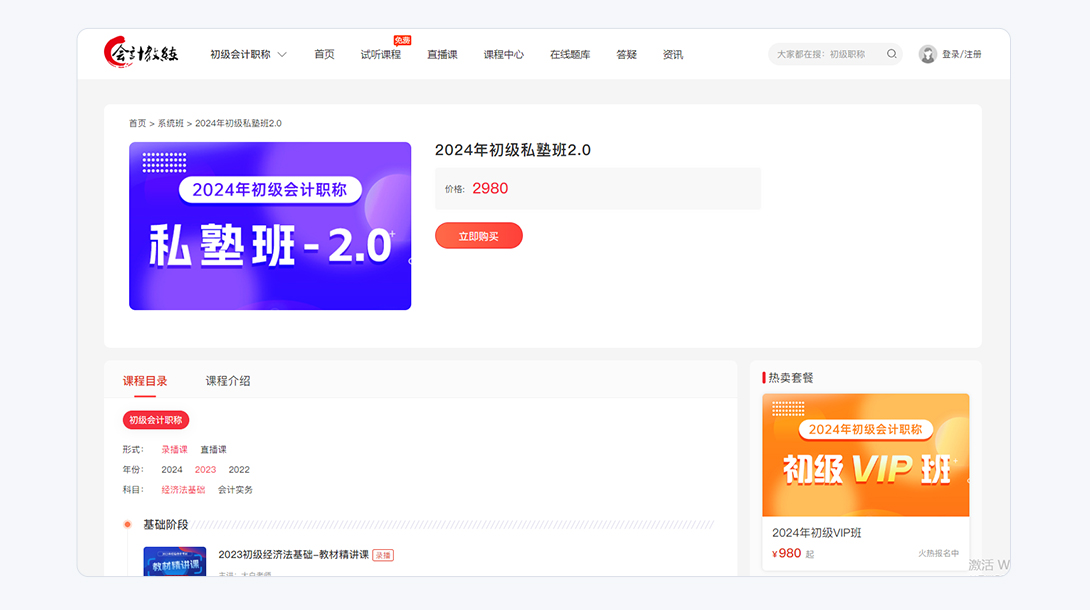Click the 立即购买 button
Viewport: 1090px width, 610px height.
tap(478, 236)
